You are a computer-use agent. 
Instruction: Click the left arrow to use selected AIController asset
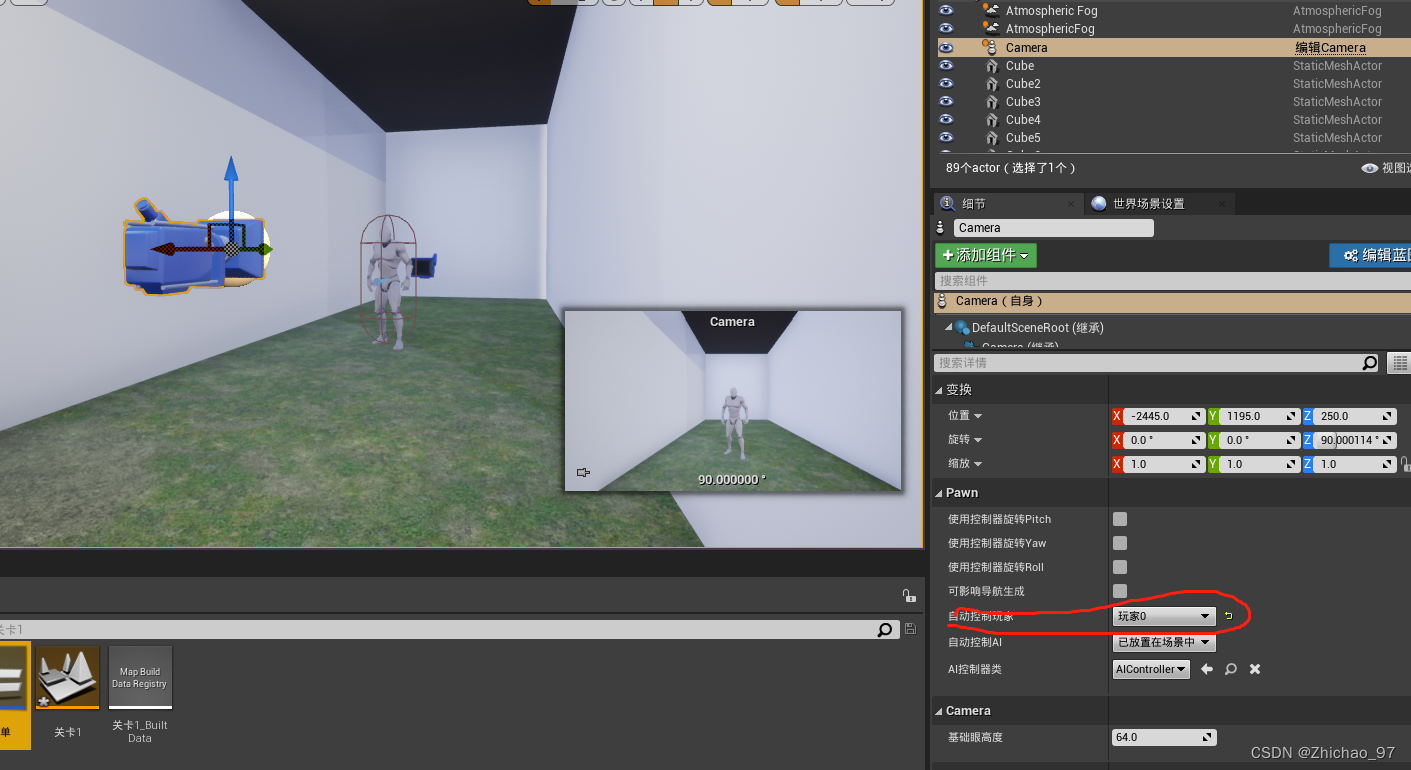tap(1206, 669)
